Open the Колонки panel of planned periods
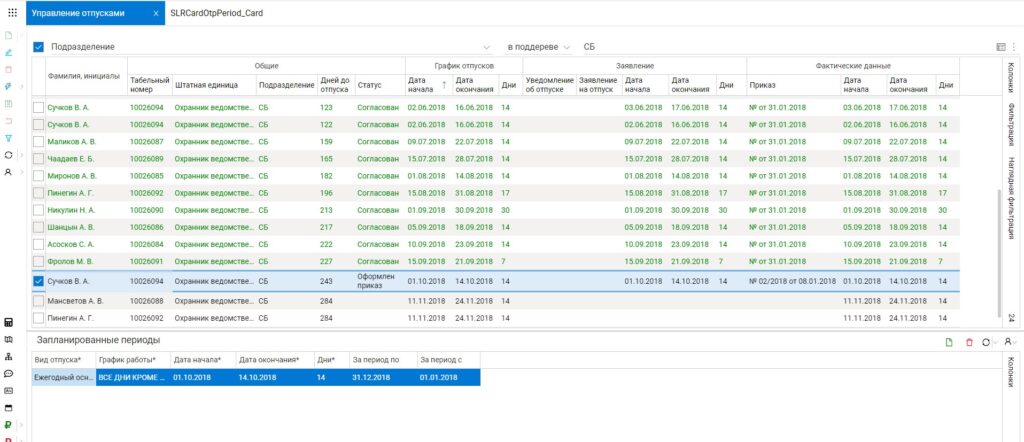The image size is (1024, 442). point(1011,371)
